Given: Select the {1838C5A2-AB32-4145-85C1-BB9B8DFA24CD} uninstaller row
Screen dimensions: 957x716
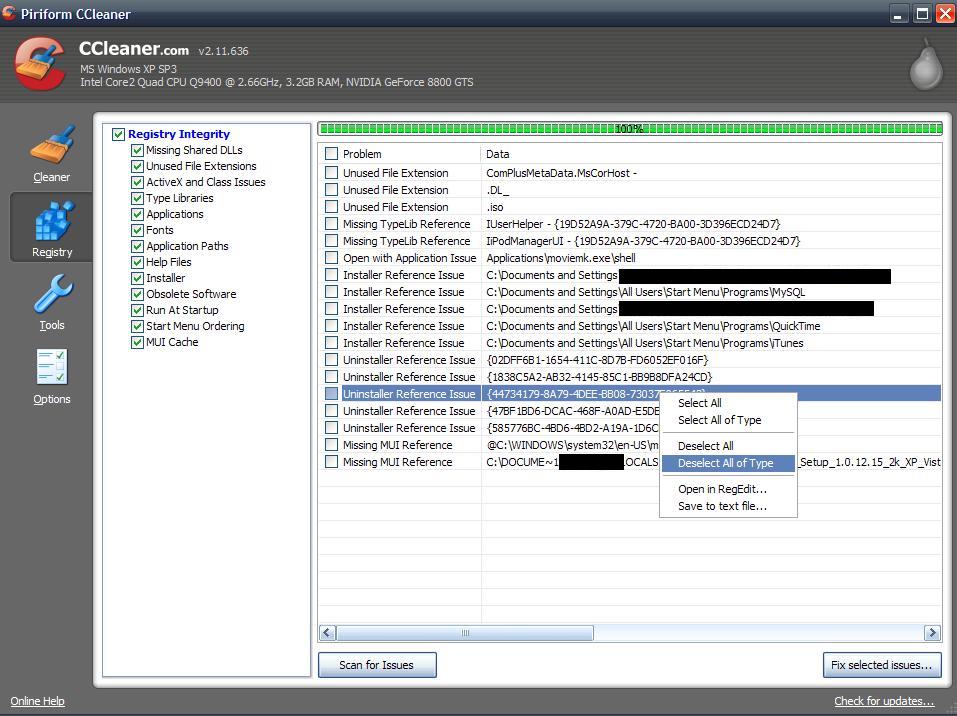Looking at the screenshot, I should tap(630, 377).
